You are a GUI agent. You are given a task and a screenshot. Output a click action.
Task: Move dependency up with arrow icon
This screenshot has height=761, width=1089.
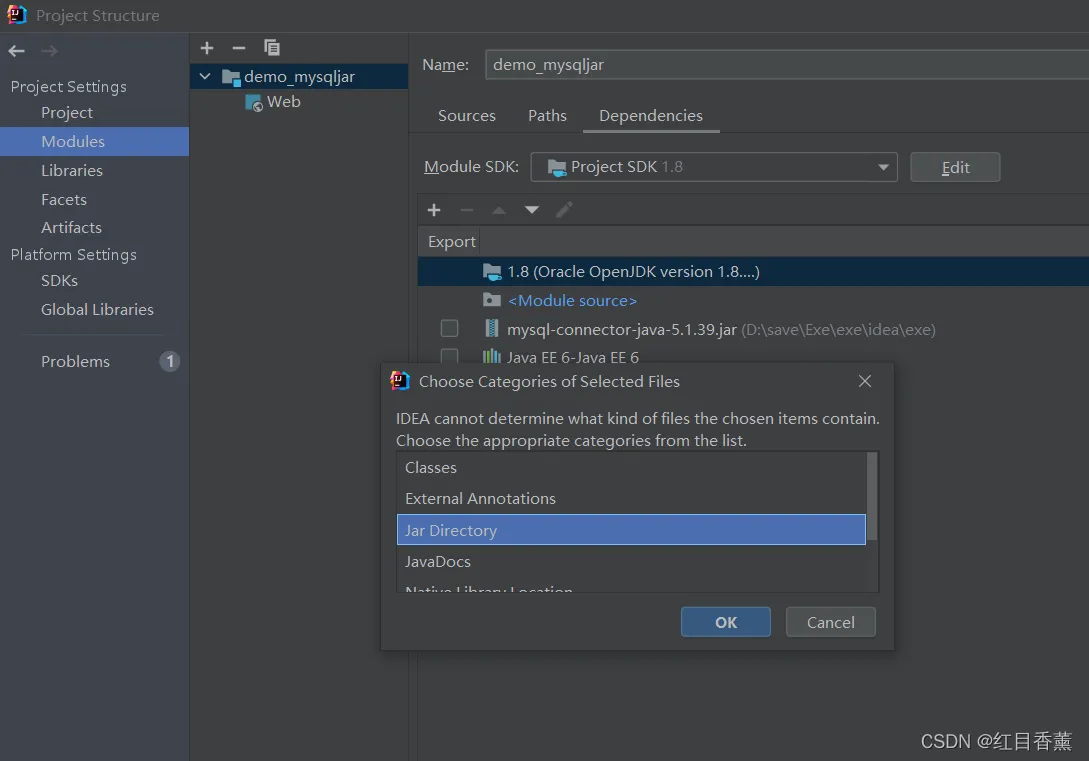499,210
